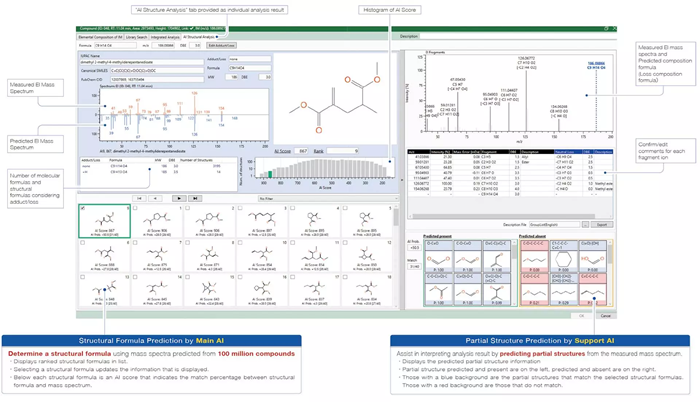Click the browse '...' button beside Description File

[x=585, y=225]
